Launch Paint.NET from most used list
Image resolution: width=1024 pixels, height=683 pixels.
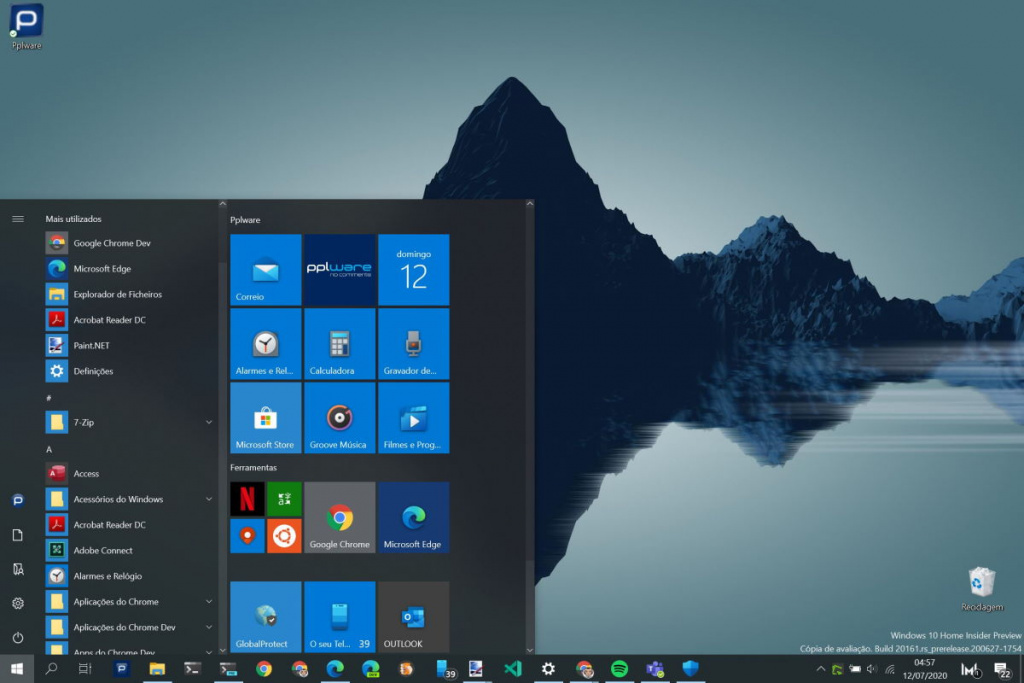coord(90,345)
